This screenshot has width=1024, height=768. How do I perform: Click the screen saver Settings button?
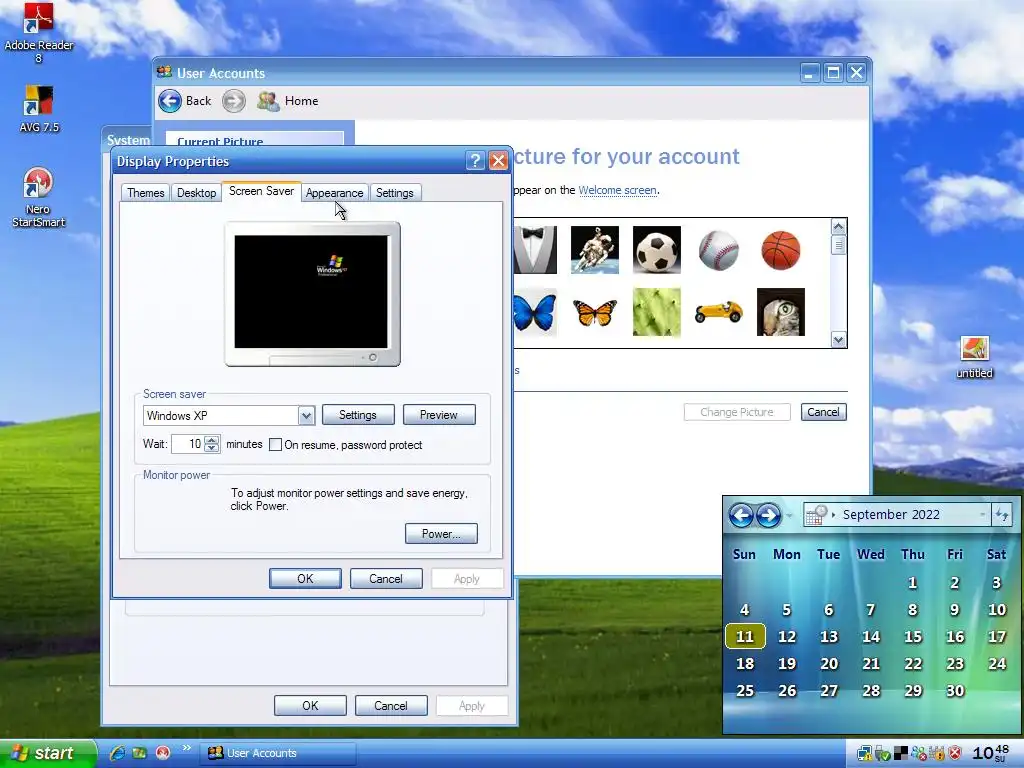pyautogui.click(x=358, y=415)
